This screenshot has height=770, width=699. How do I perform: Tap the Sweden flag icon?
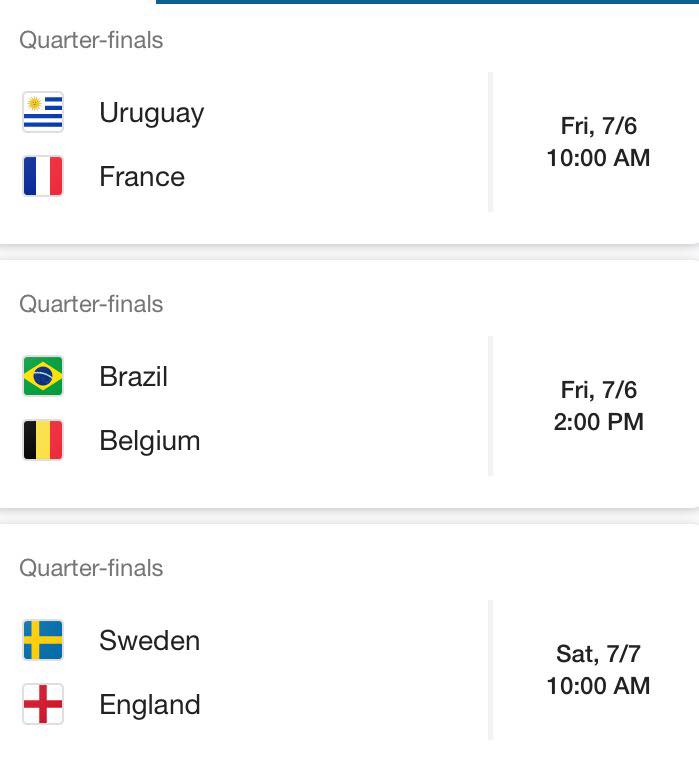click(43, 640)
